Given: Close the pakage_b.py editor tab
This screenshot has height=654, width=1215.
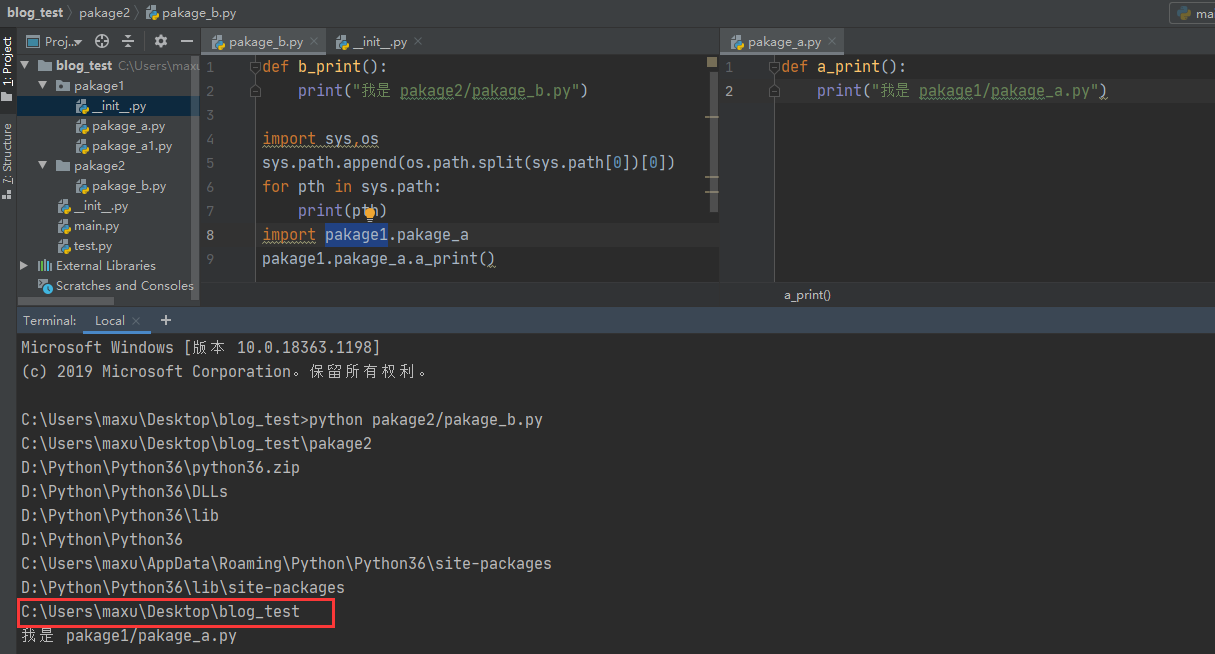Looking at the screenshot, I should (314, 42).
